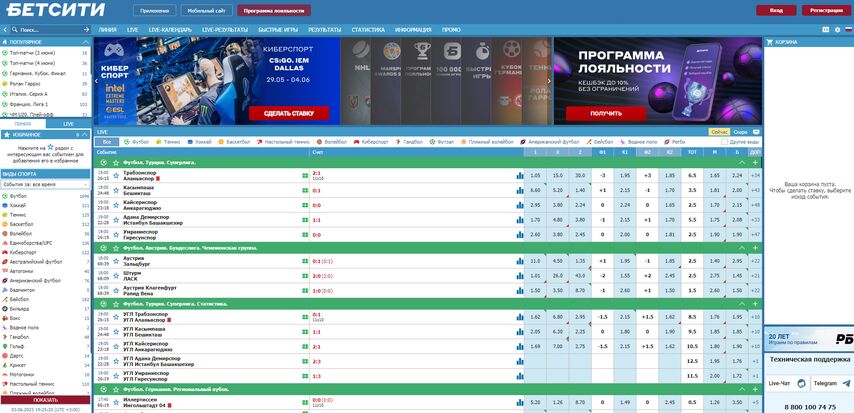Screen dimensions: 854x413
Task: Filter live events by Хоккей
Action: [199, 142]
